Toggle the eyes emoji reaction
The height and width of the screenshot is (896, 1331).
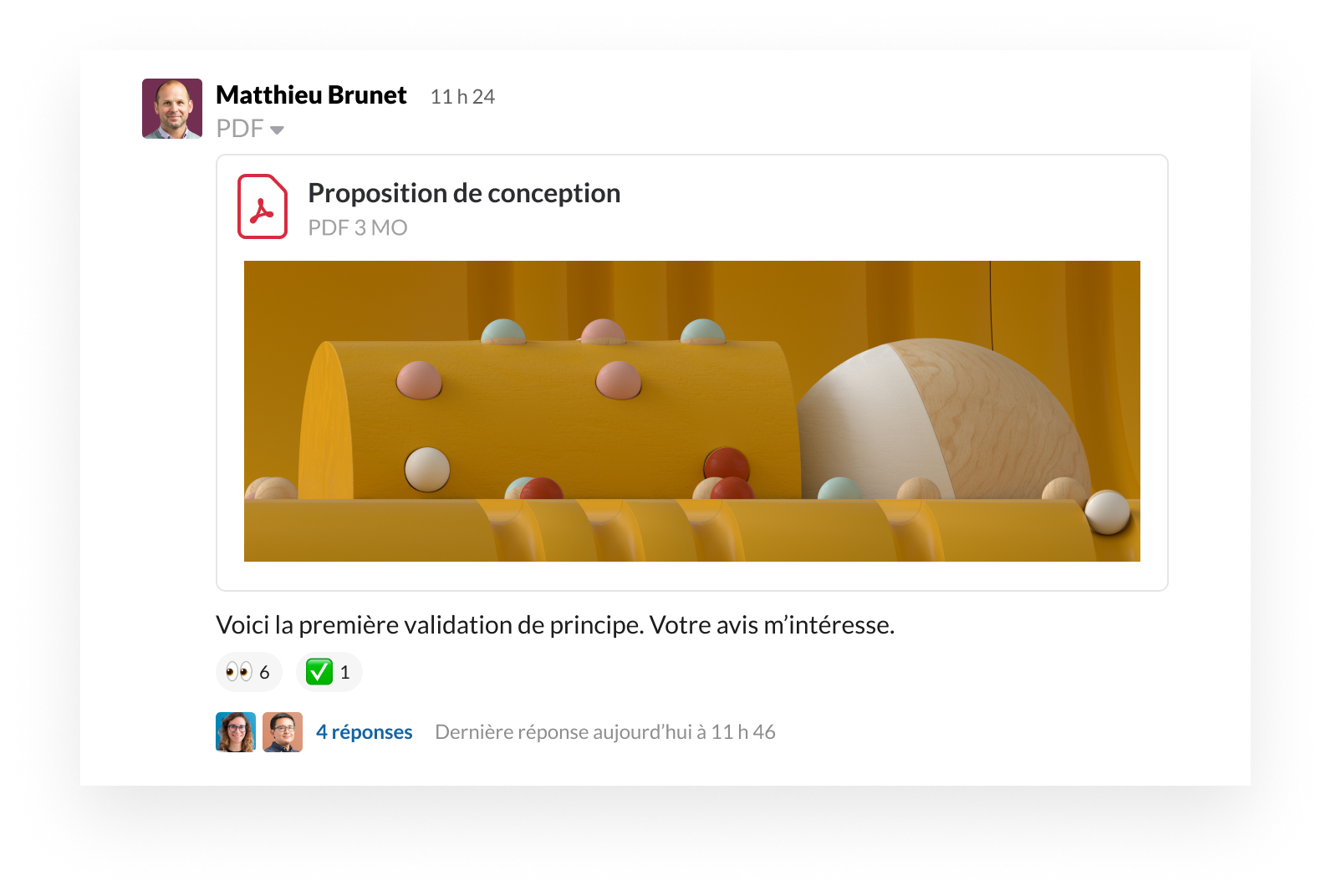coord(249,672)
